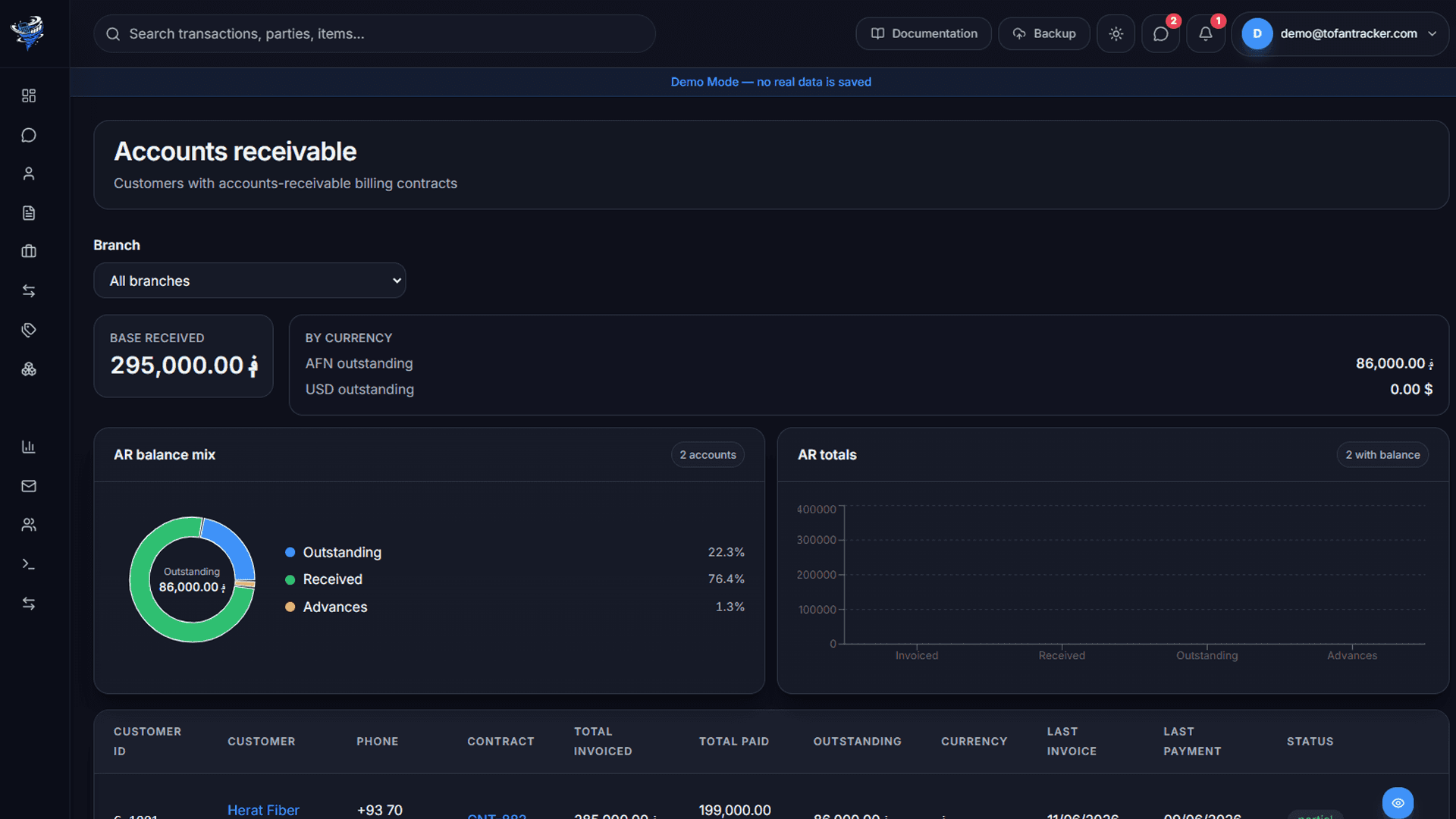Click the Status column header

pos(1310,742)
